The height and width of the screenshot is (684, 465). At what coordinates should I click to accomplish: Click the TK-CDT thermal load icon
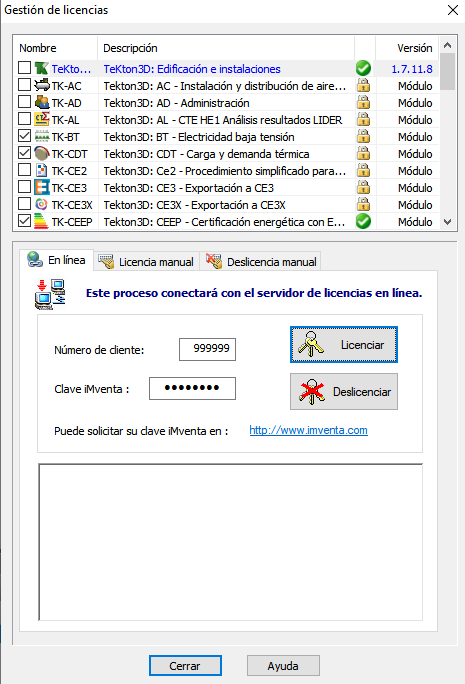42,153
